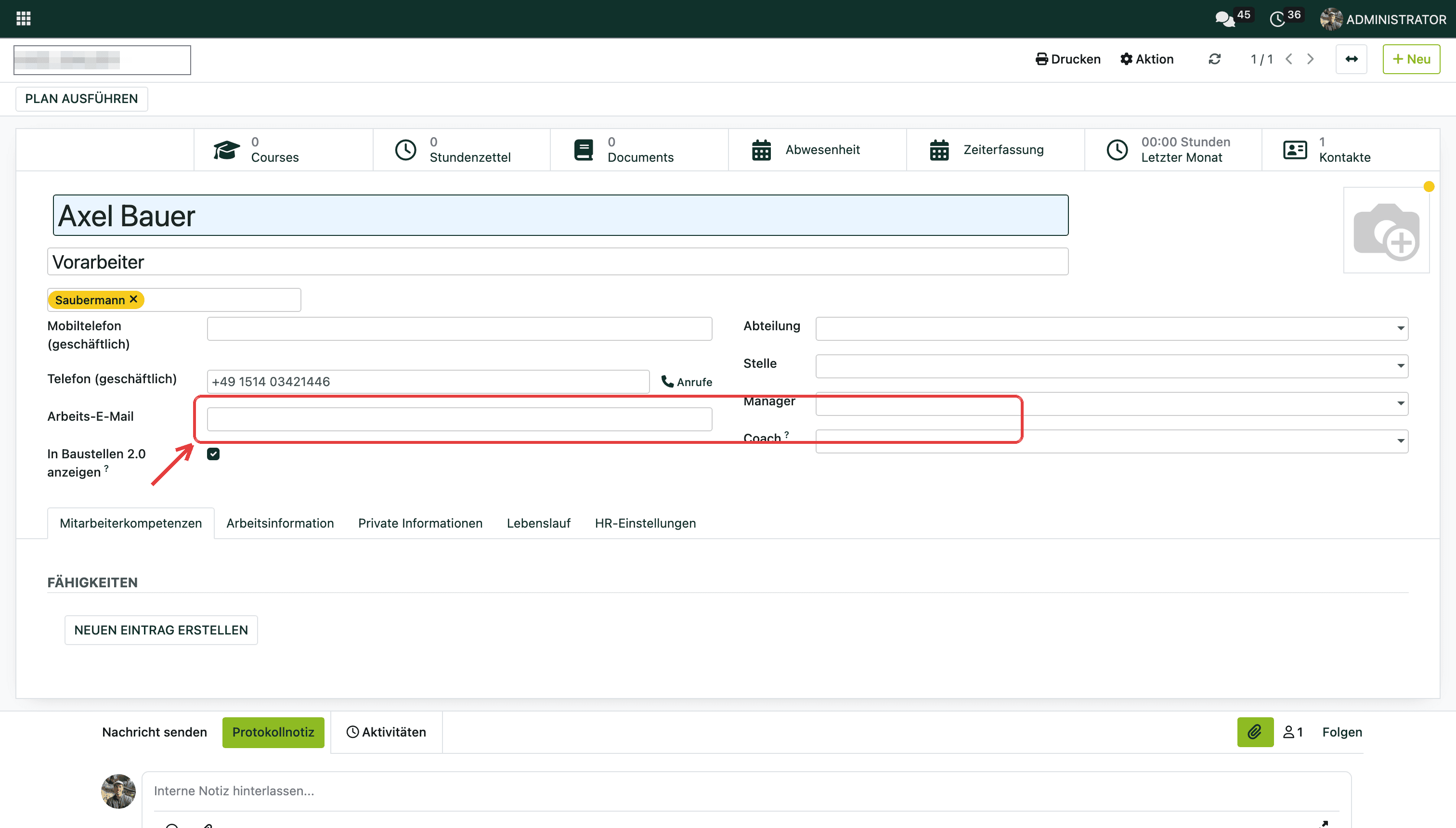The width and height of the screenshot is (1456, 828).
Task: Open the Abwesenheit calendar button
Action: click(817, 150)
